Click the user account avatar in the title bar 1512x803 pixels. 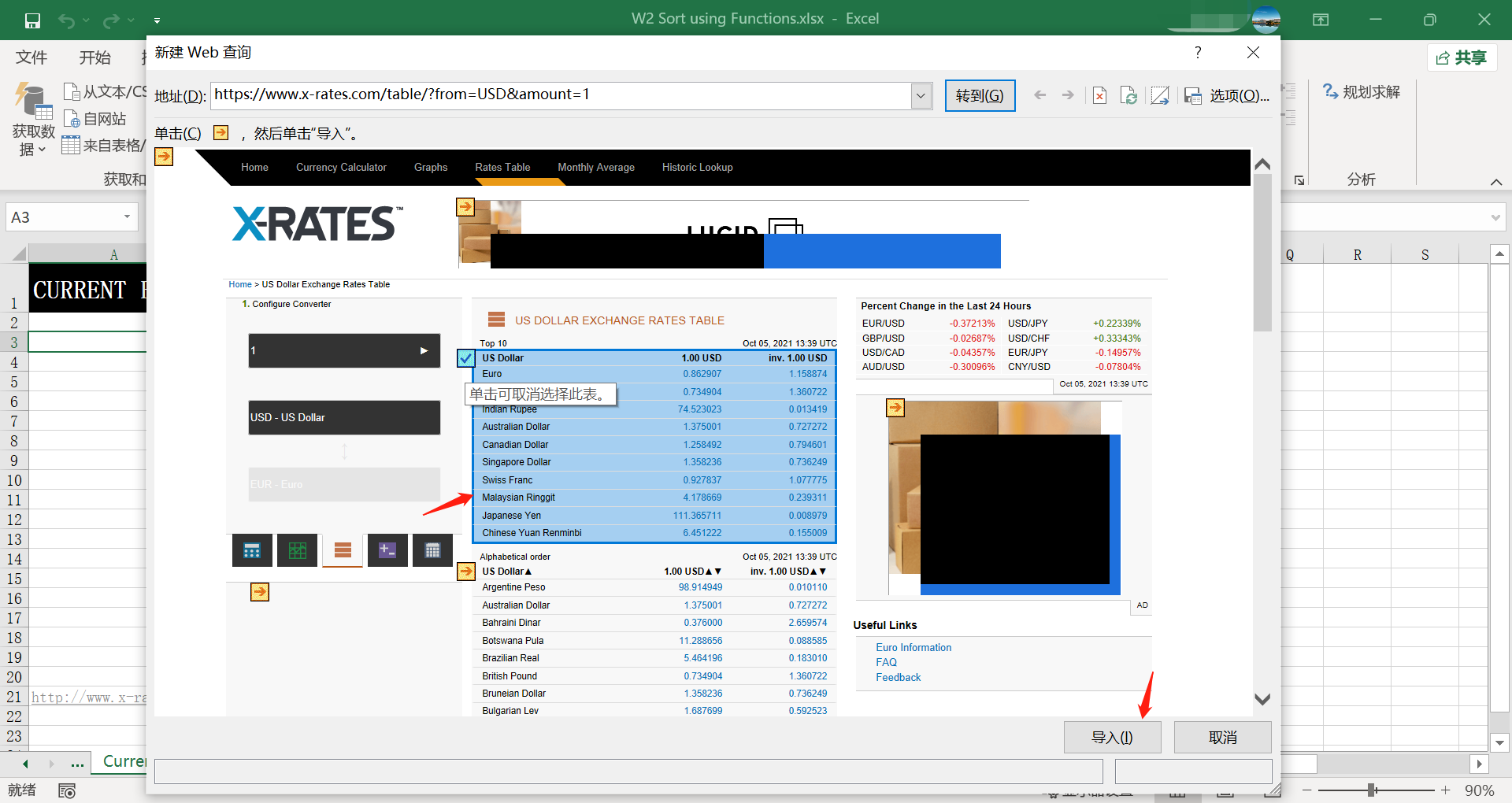(x=1266, y=19)
